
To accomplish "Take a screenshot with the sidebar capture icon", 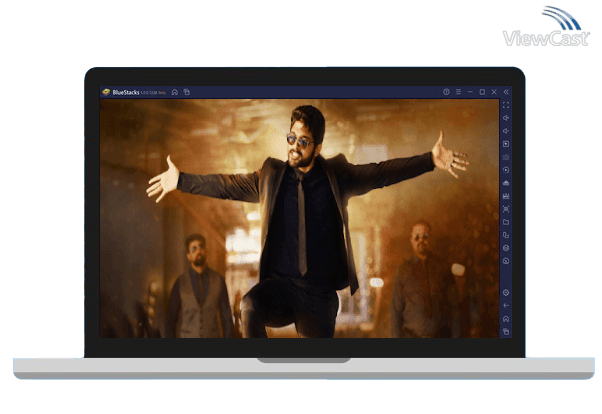I will [506, 209].
